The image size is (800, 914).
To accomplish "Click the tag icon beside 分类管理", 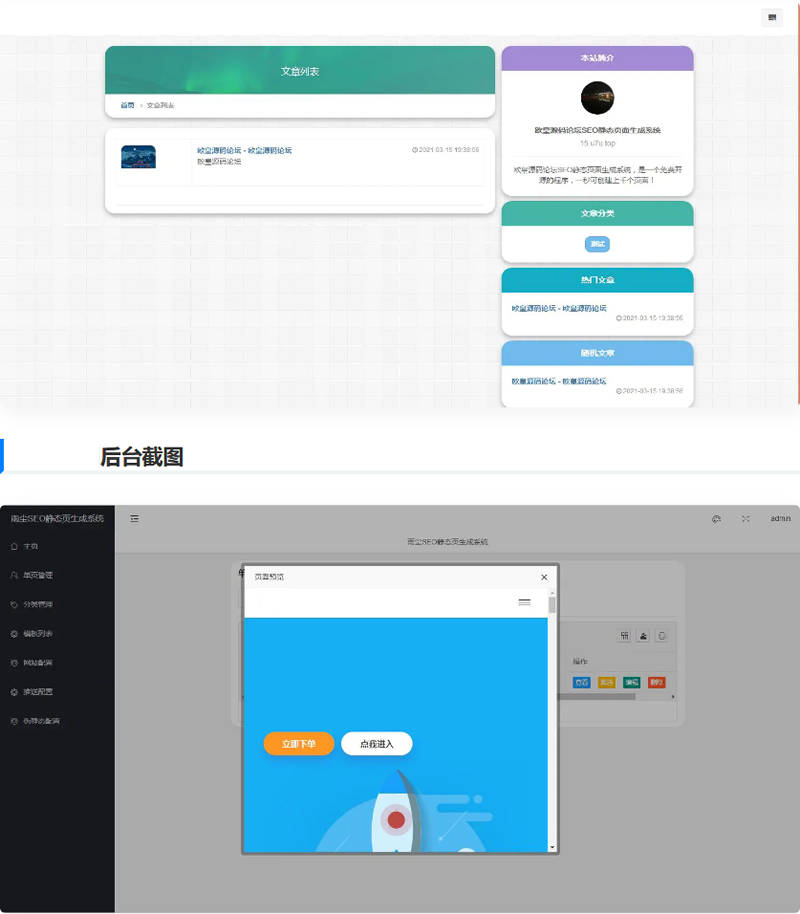I will (x=14, y=604).
